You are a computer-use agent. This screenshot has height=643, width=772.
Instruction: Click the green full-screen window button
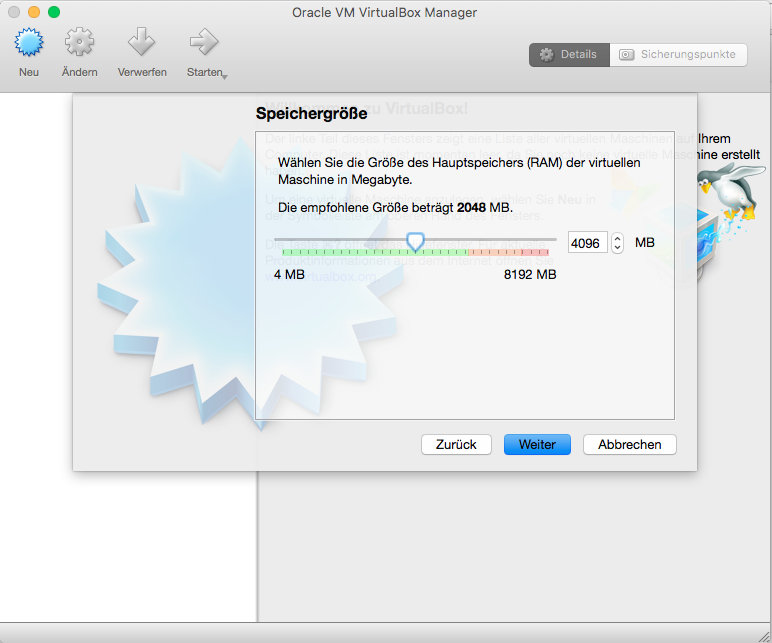(x=54, y=12)
